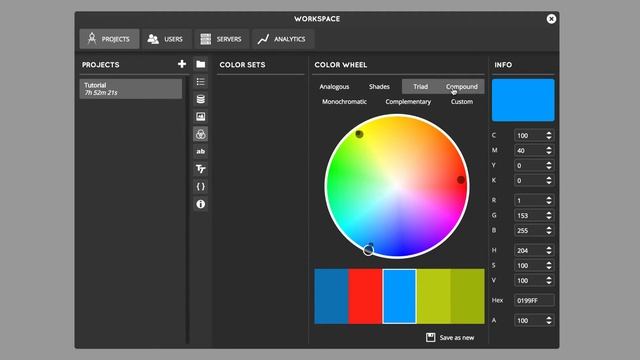This screenshot has width=640, height=360.
Task: Click the Info heading
Action: (x=503, y=64)
